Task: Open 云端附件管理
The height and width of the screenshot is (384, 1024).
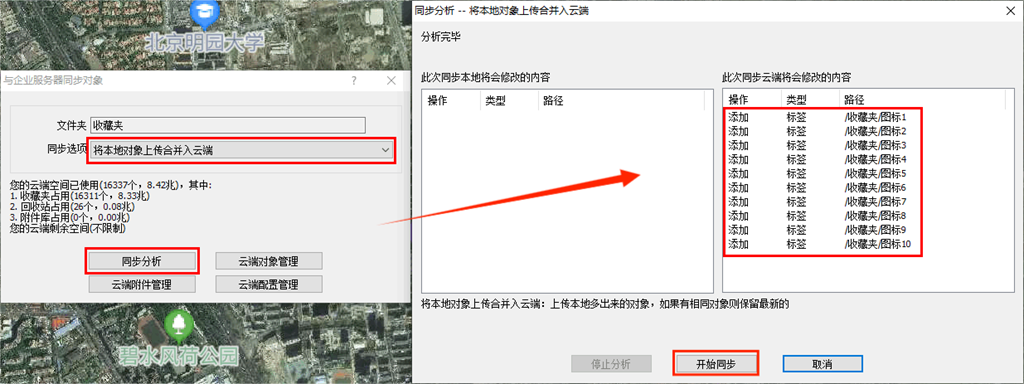Action: tap(142, 284)
